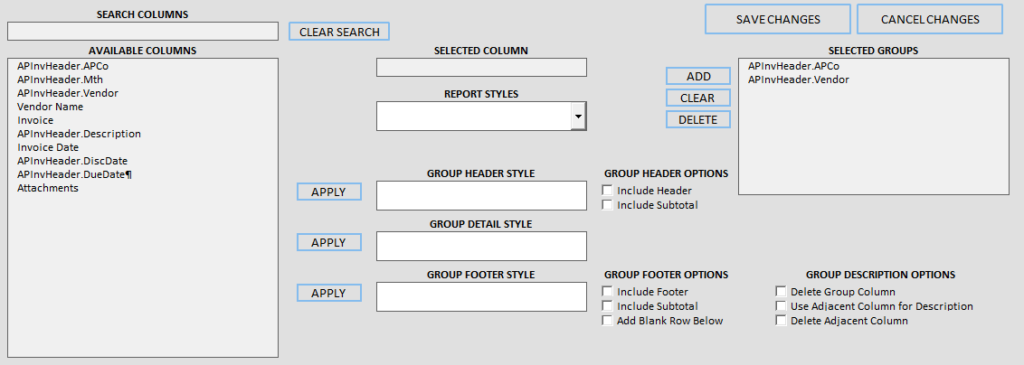Click ADD to add selected group
Image resolution: width=1024 pixels, height=365 pixels.
click(x=698, y=76)
